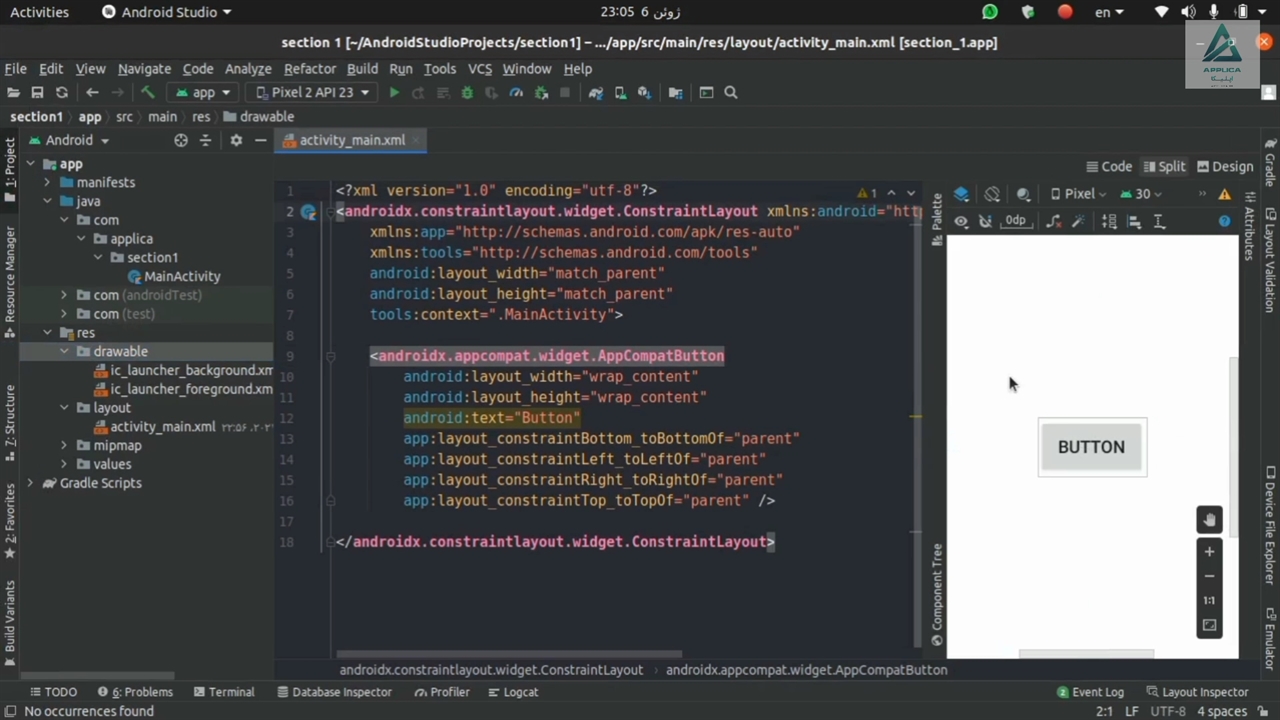Click the Sync/Reload from disk icon
The image size is (1280, 720).
pos(62,92)
